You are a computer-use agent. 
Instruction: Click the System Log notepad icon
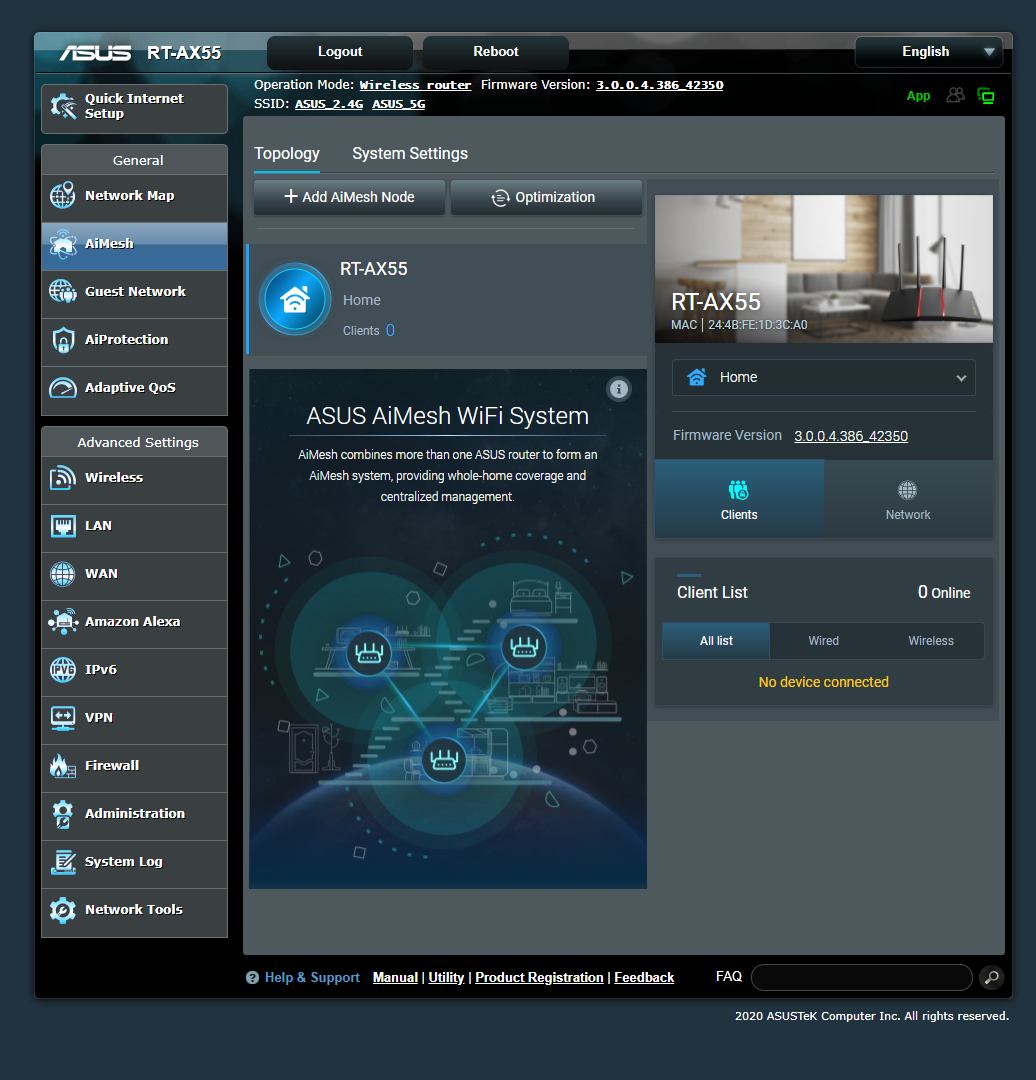click(x=63, y=862)
